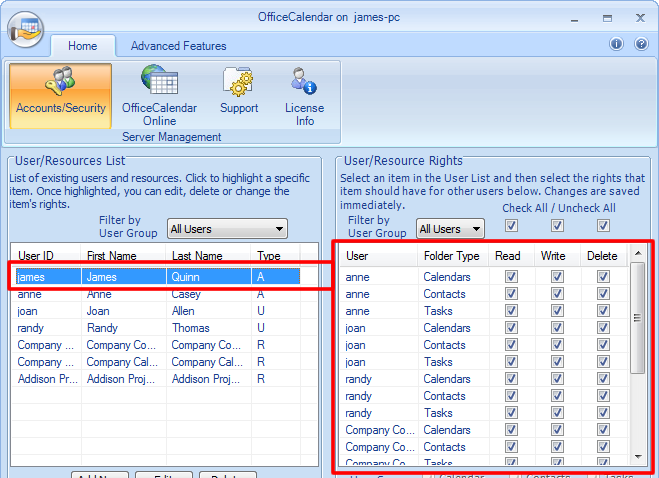Screen dimensions: 659x478
Task: Select user anne Casey row
Action: (x=158, y=294)
